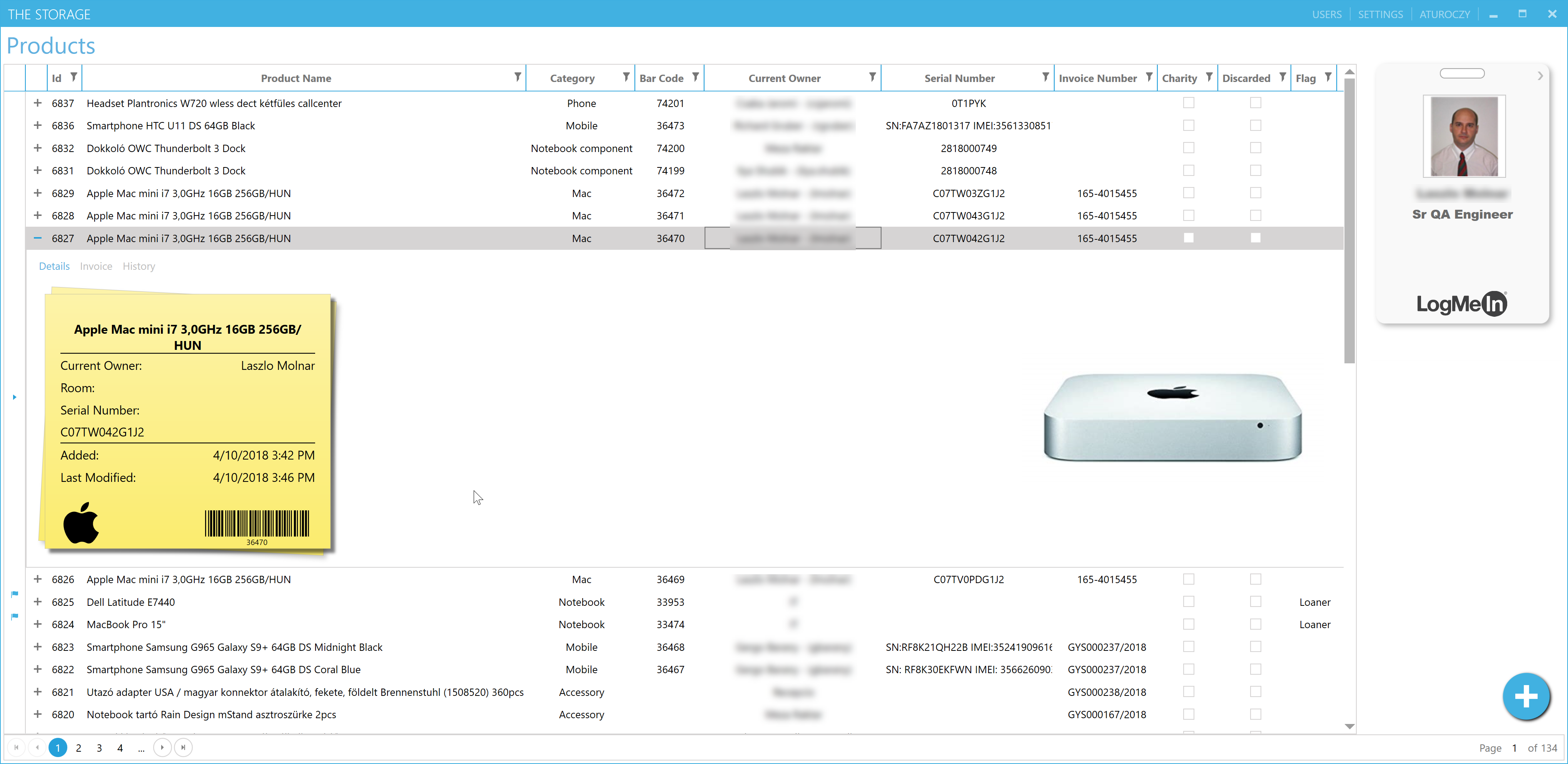1568x764 pixels.
Task: Toggle Discarded checkbox for product 6836
Action: point(1255,125)
